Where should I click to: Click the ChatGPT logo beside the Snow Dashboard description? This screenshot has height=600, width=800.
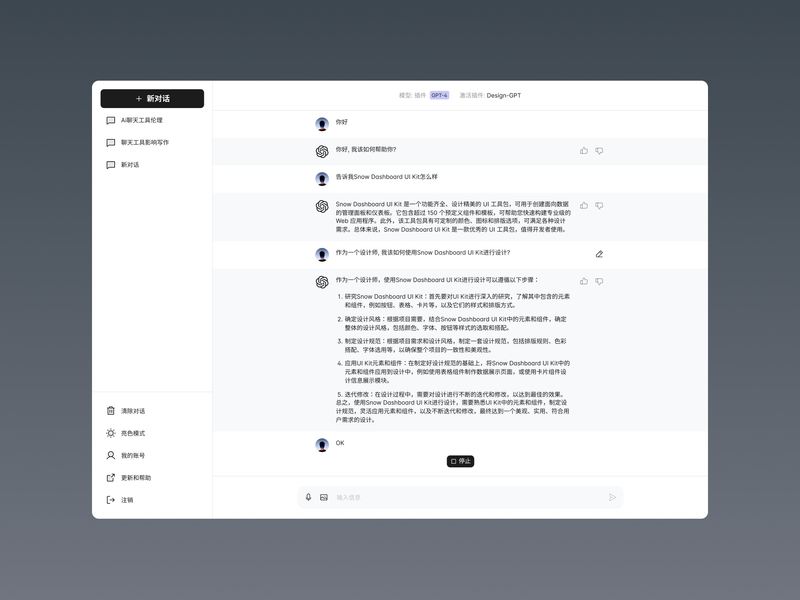point(322,206)
